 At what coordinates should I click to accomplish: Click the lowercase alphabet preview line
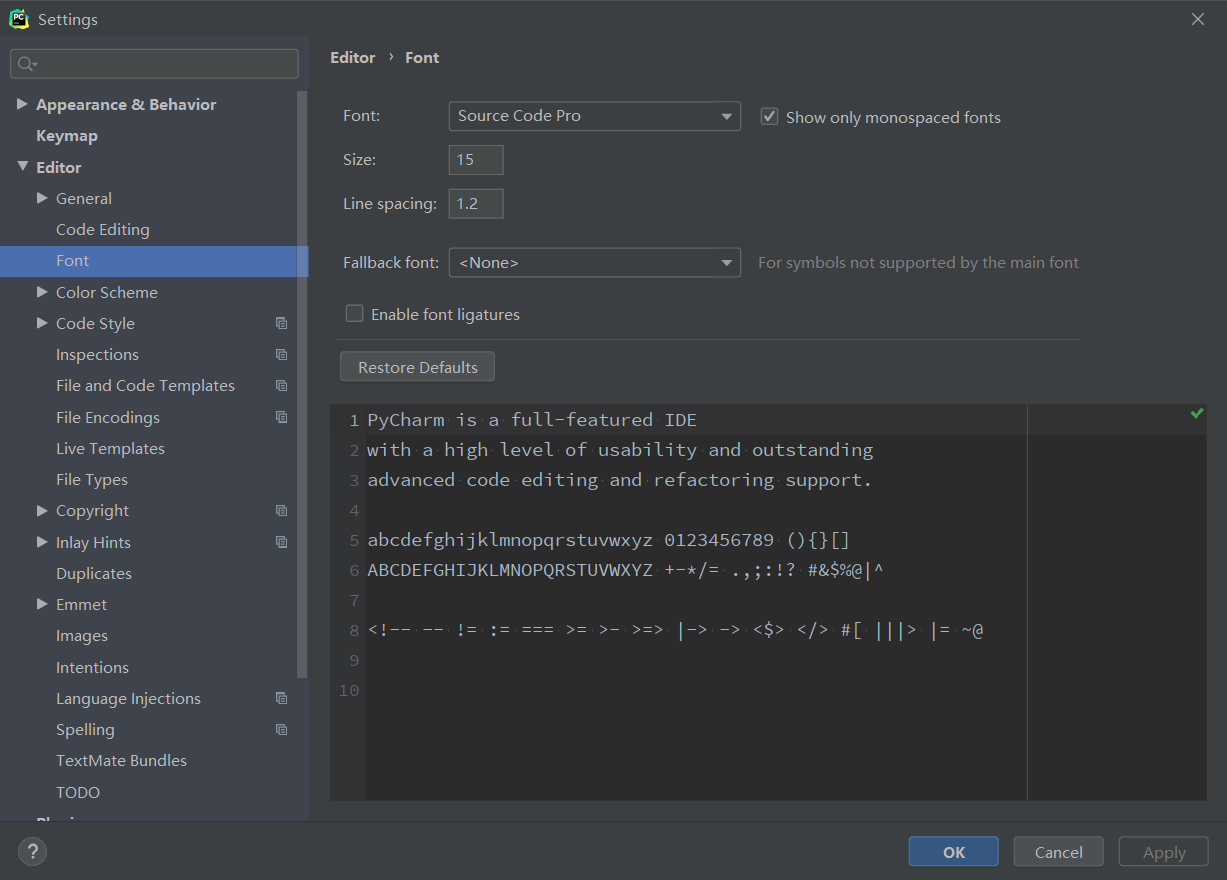click(x=609, y=540)
